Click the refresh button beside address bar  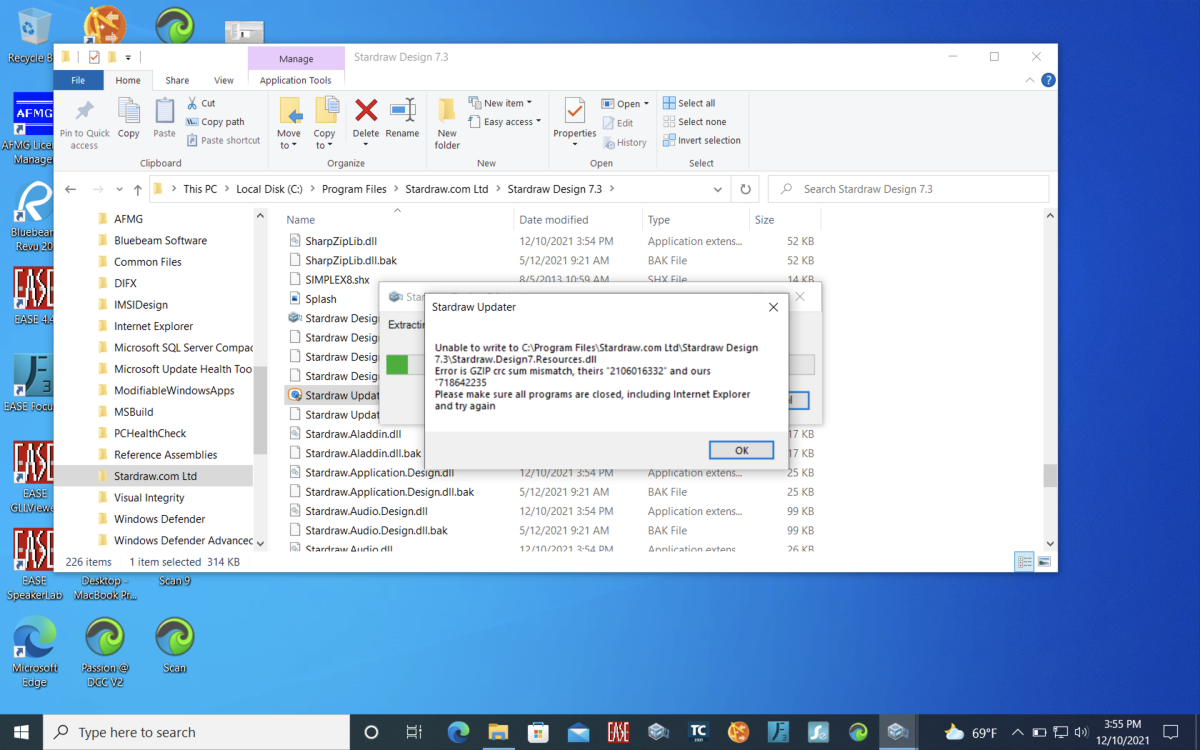(x=744, y=189)
